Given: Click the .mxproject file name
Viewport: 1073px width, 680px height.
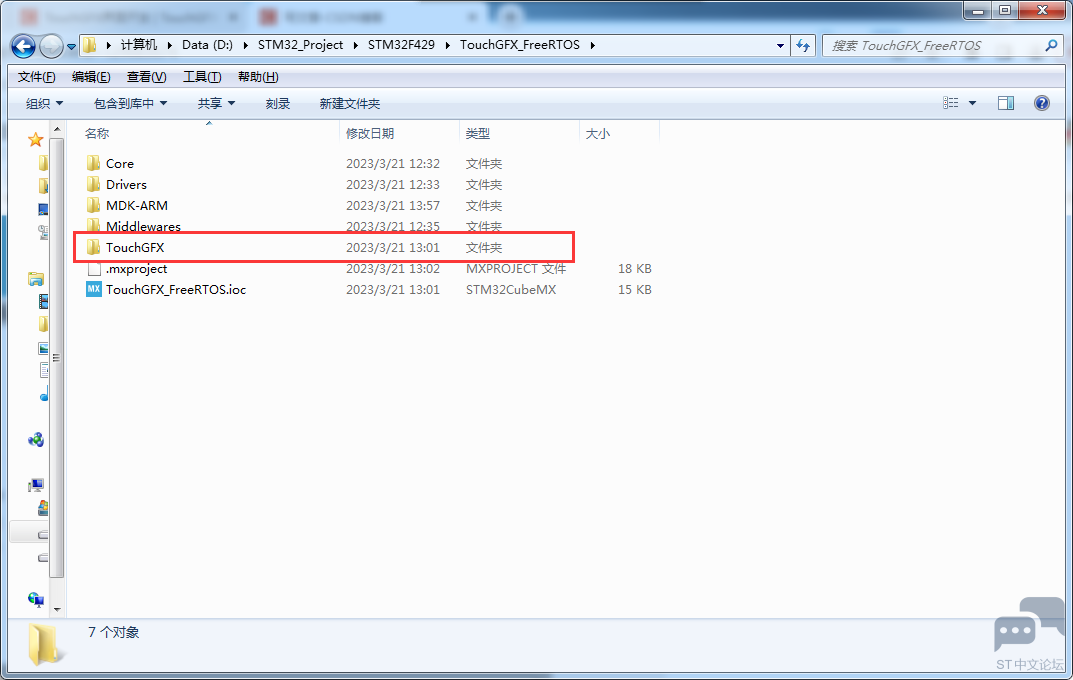Looking at the screenshot, I should coord(136,269).
